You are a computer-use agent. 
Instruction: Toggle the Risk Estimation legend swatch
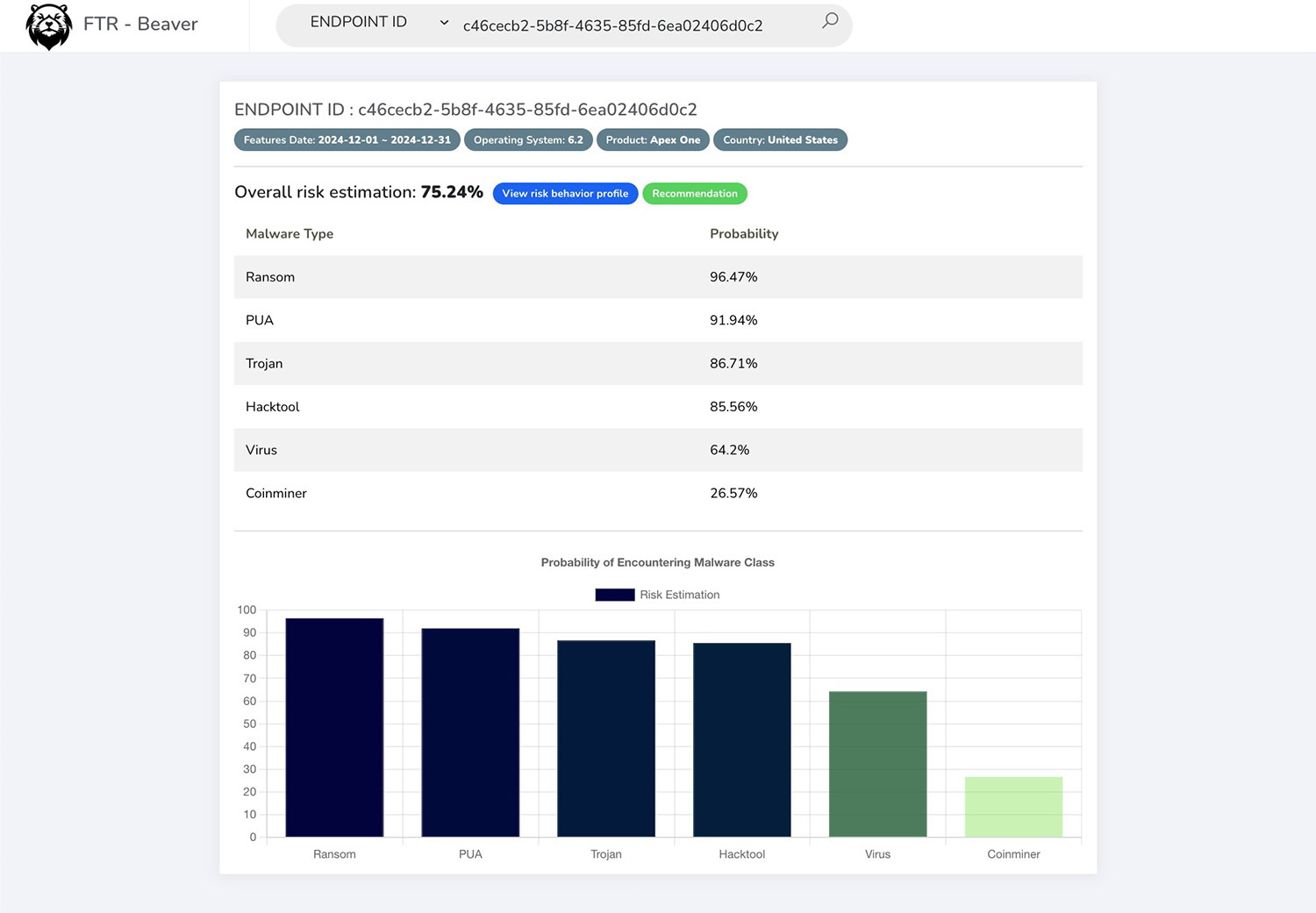coord(614,595)
